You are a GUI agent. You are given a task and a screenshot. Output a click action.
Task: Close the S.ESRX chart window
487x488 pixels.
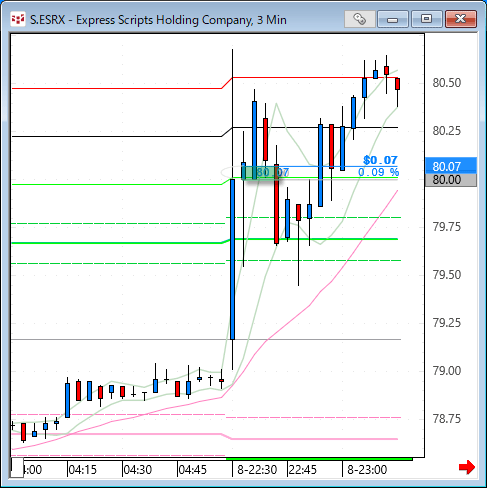click(461, 19)
